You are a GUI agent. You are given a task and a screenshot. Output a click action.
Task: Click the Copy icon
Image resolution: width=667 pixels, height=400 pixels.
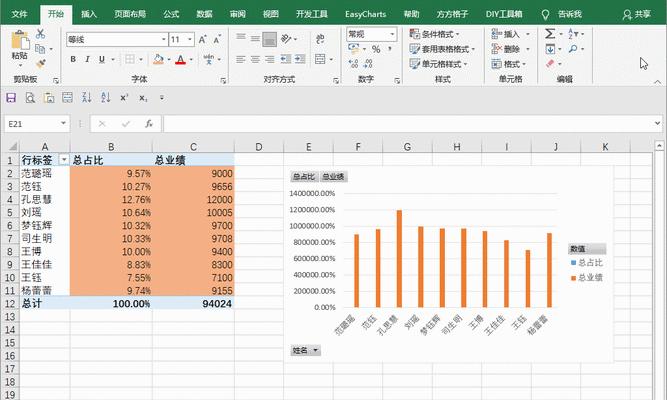(40, 49)
